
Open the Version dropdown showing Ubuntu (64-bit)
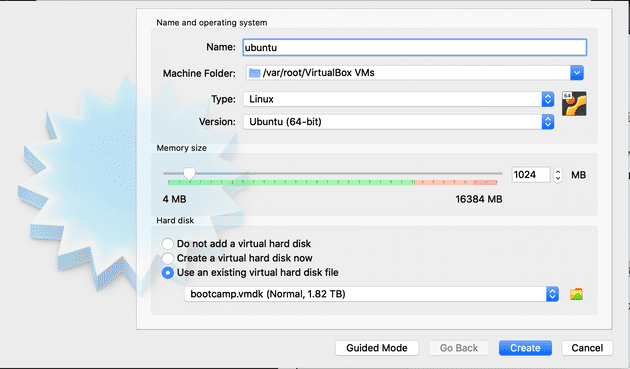pos(399,122)
